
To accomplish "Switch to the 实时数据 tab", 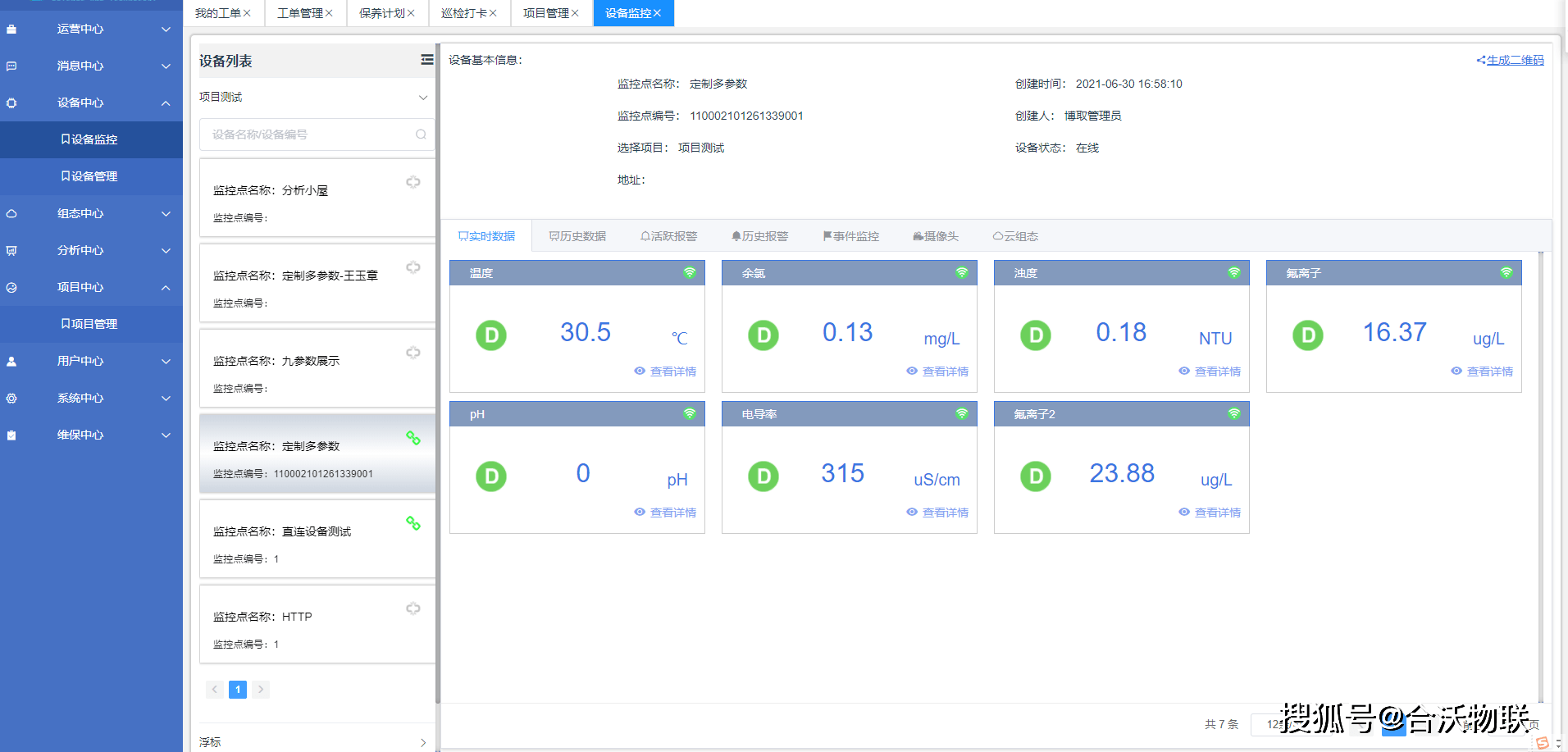I will click(x=486, y=236).
